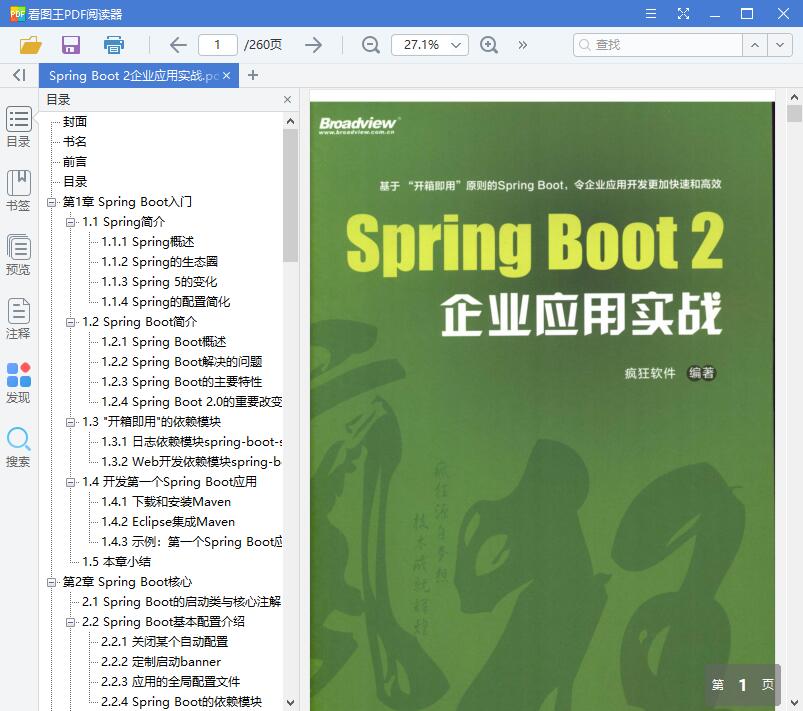The height and width of the screenshot is (711, 803).
Task: Open the 书签 bookmarks panel
Action: 18,191
